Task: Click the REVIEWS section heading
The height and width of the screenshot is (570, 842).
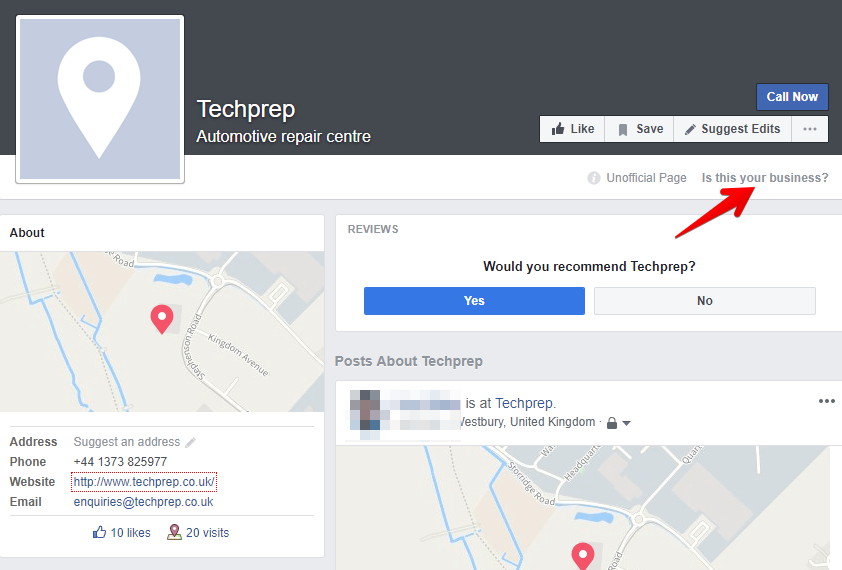Action: coord(373,229)
